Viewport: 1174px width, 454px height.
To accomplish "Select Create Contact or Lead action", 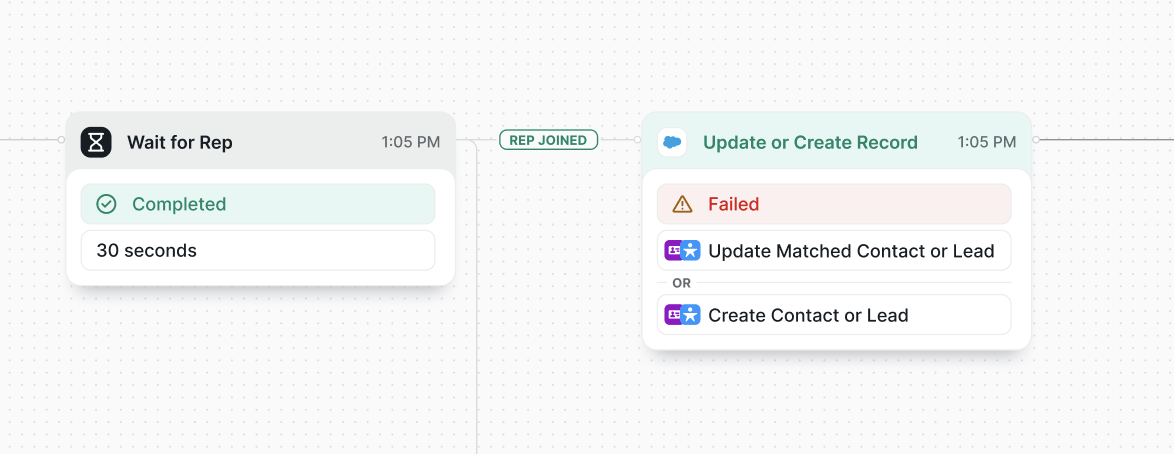I will pos(834,315).
